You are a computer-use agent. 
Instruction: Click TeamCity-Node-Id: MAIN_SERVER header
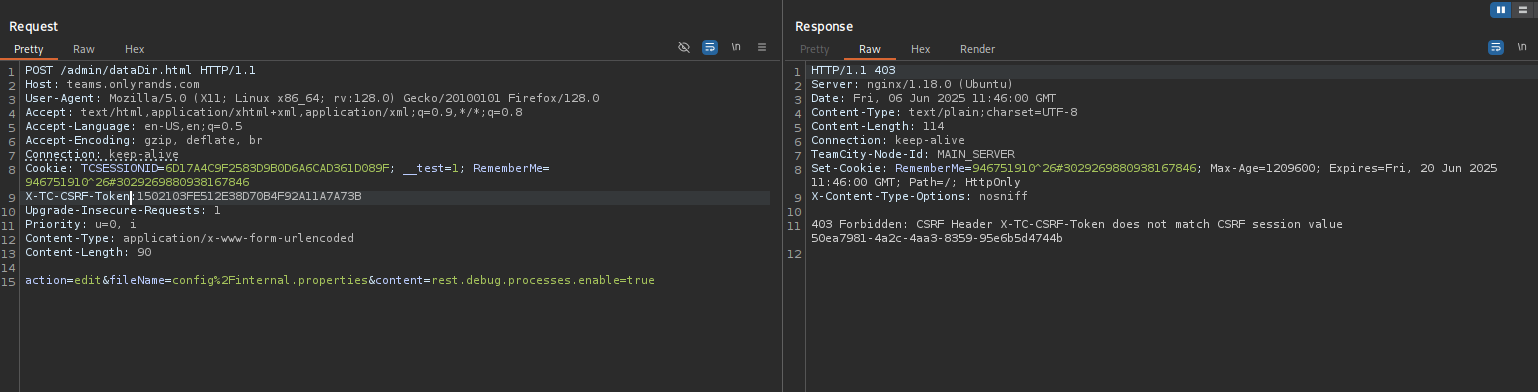pyautogui.click(x=913, y=154)
